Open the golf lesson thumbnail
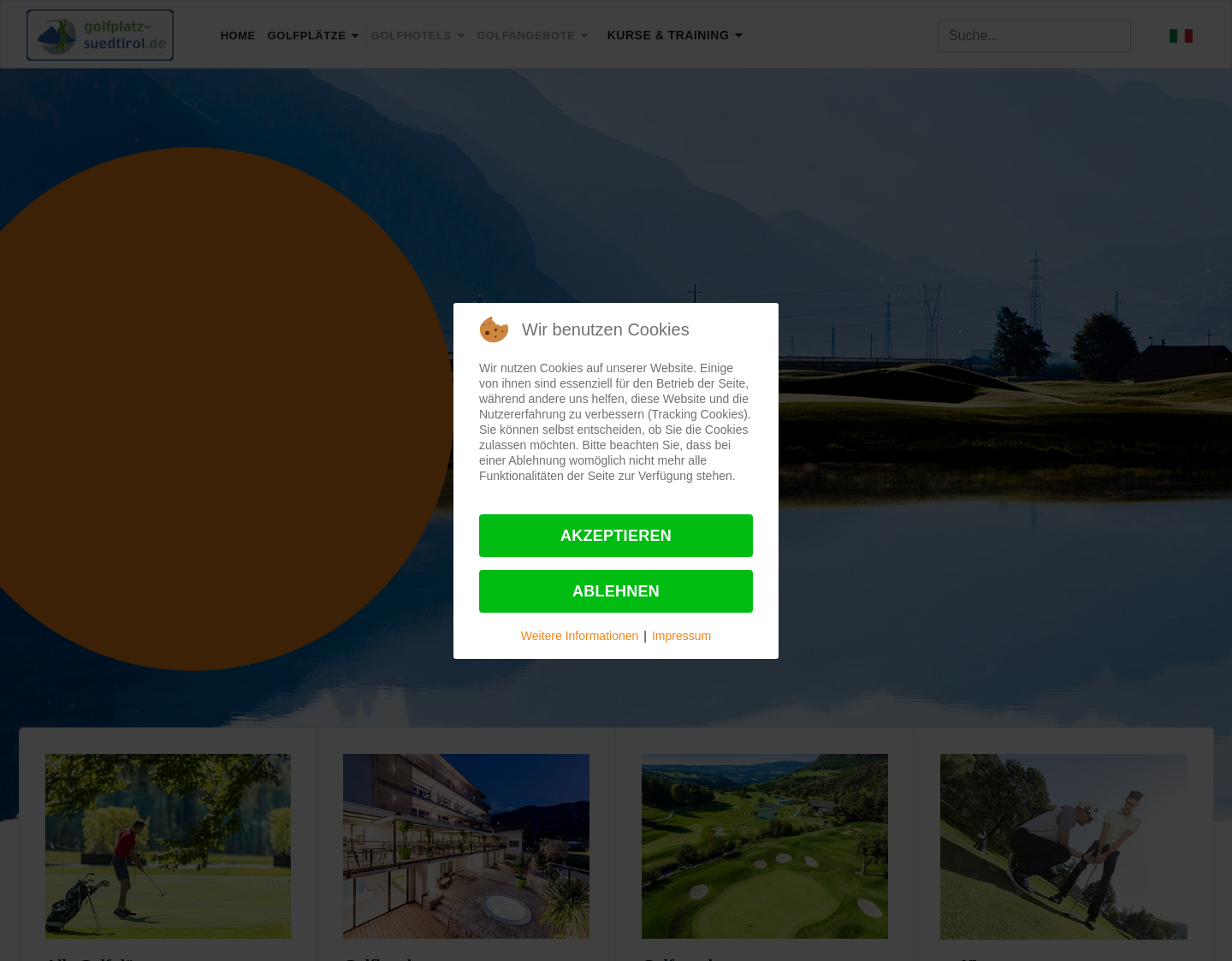Screen dimensions: 1232x961 tap(1063, 846)
